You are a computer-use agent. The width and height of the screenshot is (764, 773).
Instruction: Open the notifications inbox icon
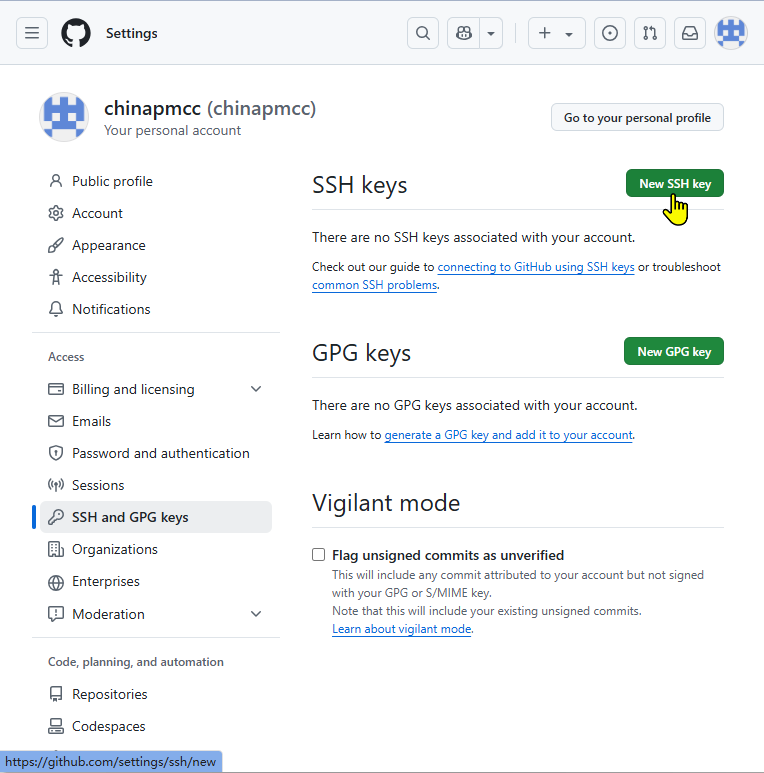coord(690,33)
